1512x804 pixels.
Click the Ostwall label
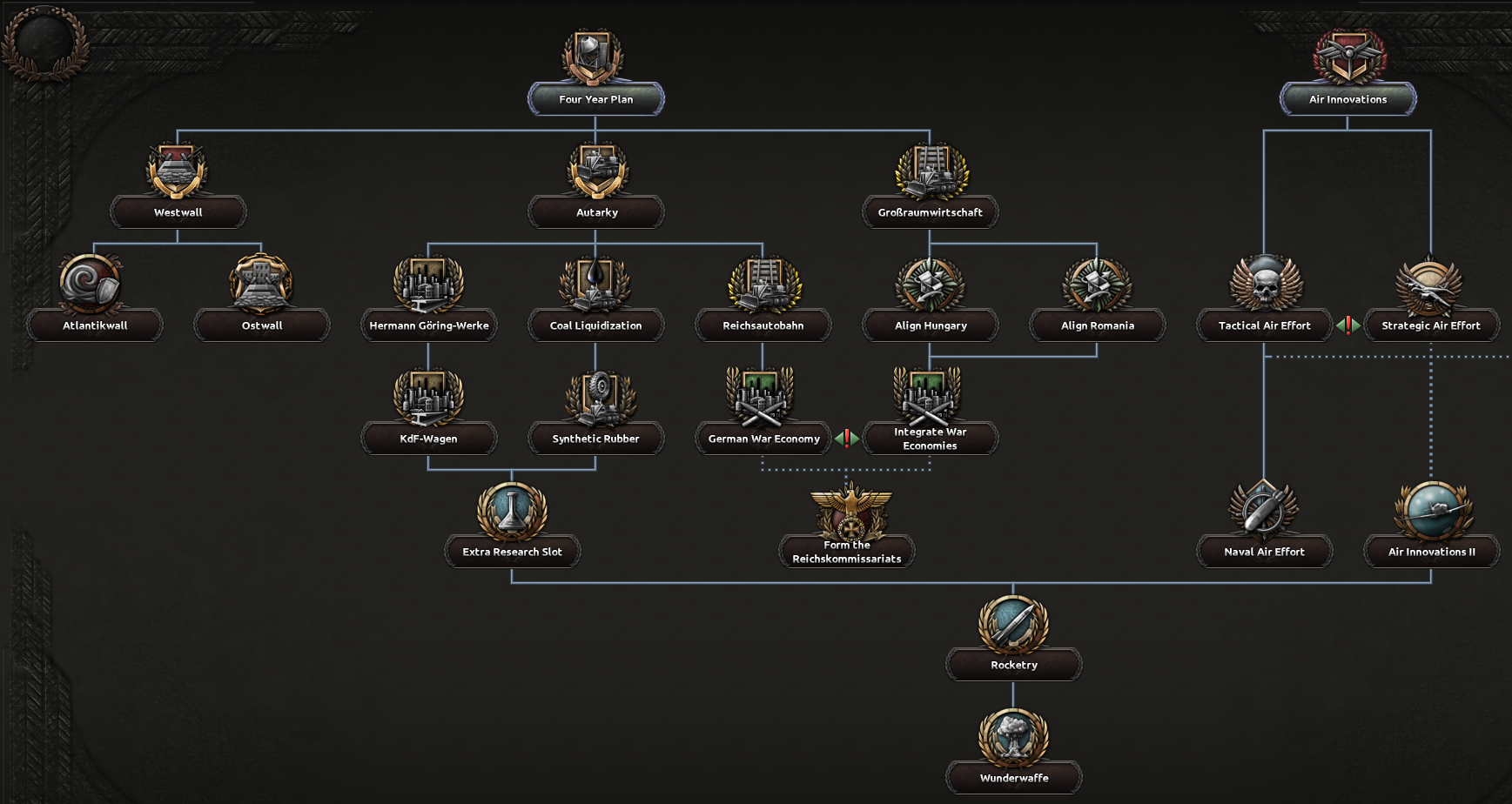(262, 325)
